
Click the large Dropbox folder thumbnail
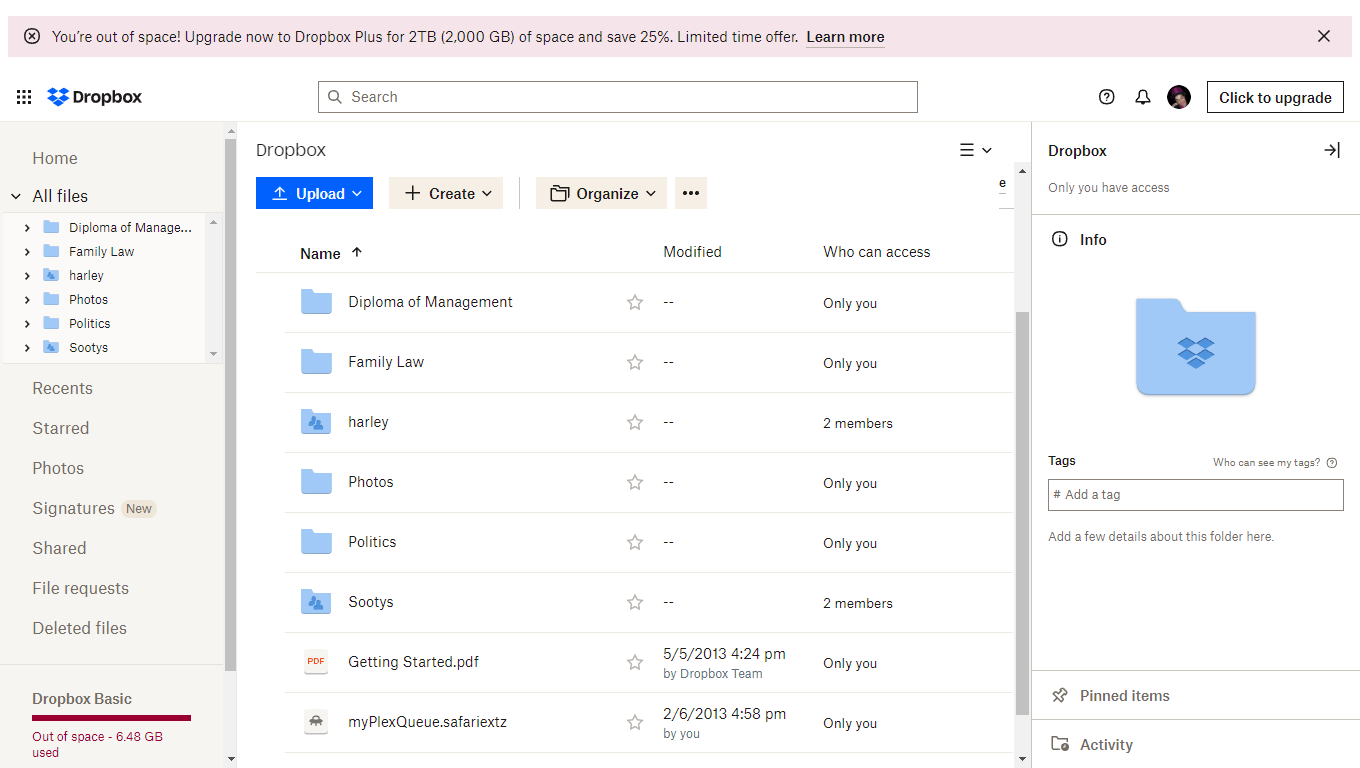[1196, 347]
